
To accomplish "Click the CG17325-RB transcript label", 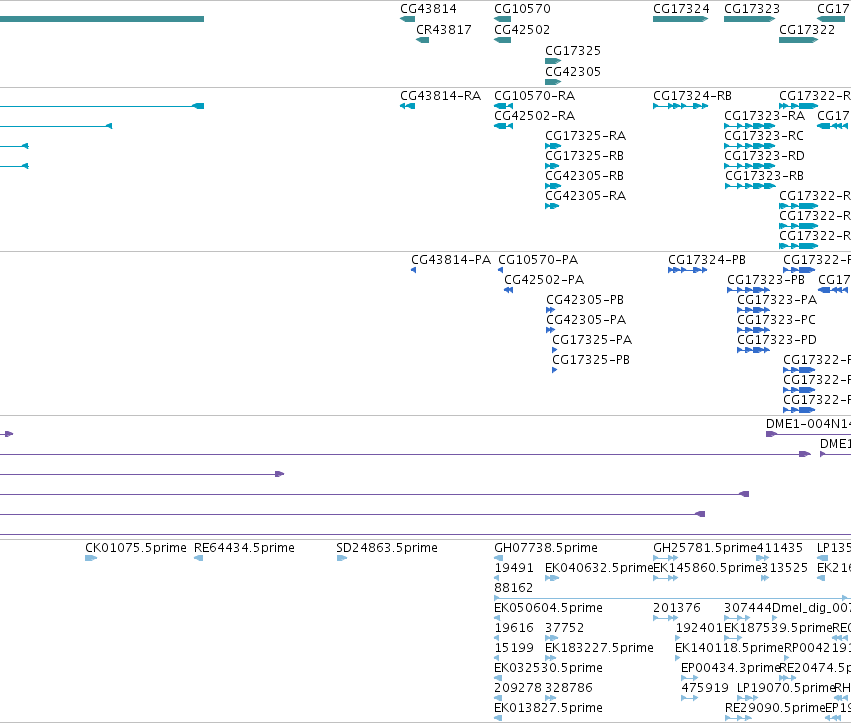I will click(x=585, y=156).
